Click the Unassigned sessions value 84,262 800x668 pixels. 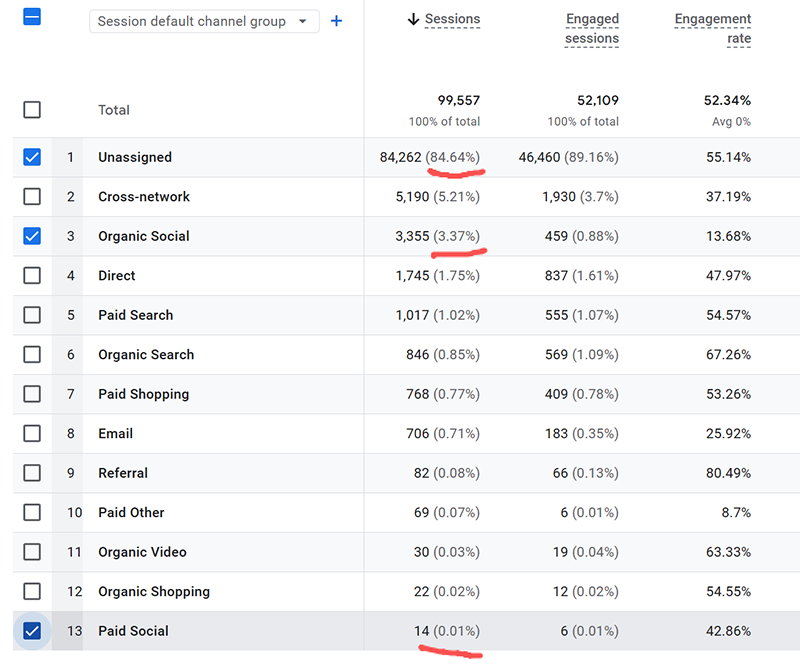[401, 157]
